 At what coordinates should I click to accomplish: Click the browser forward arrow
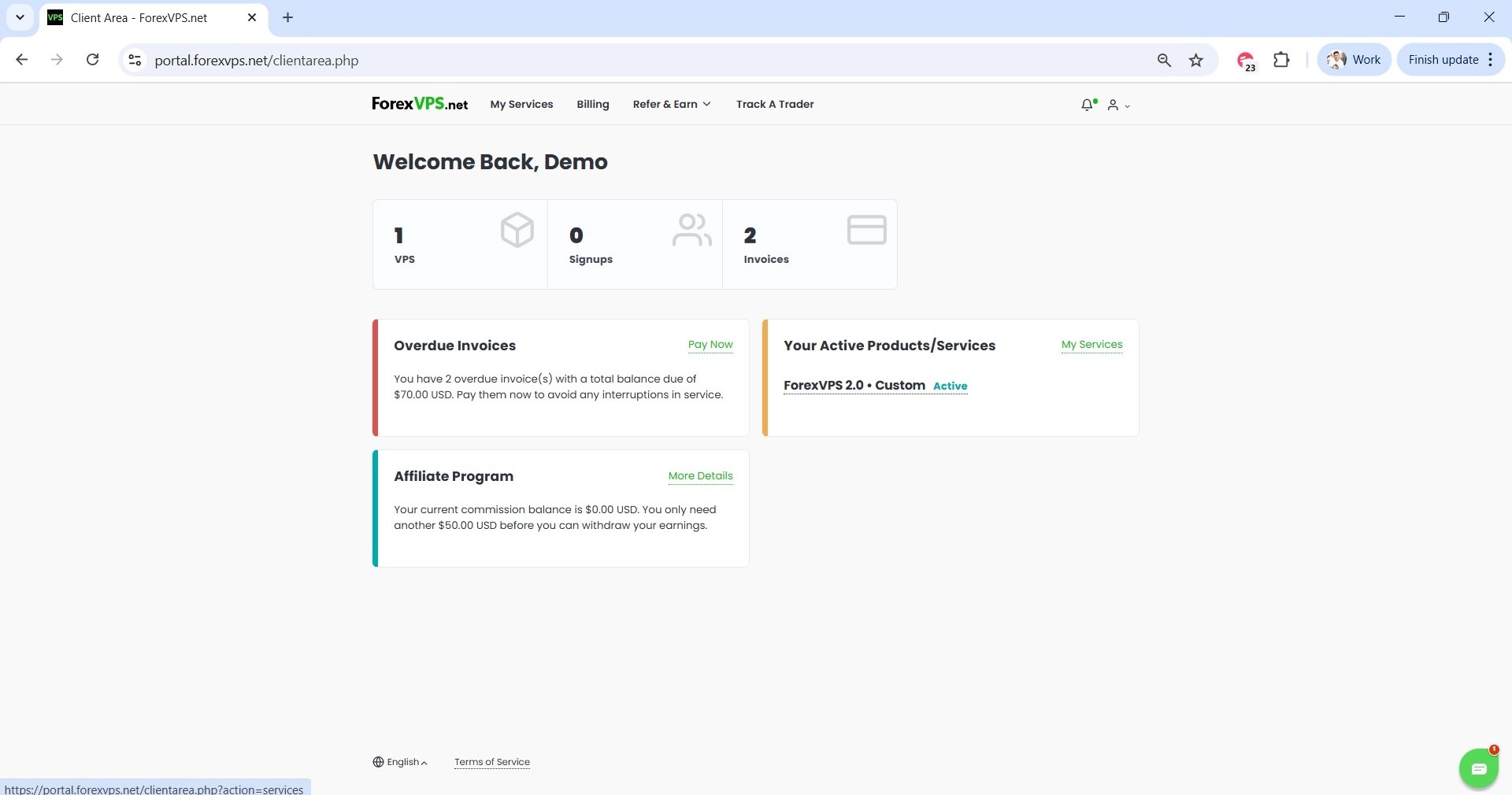(57, 60)
